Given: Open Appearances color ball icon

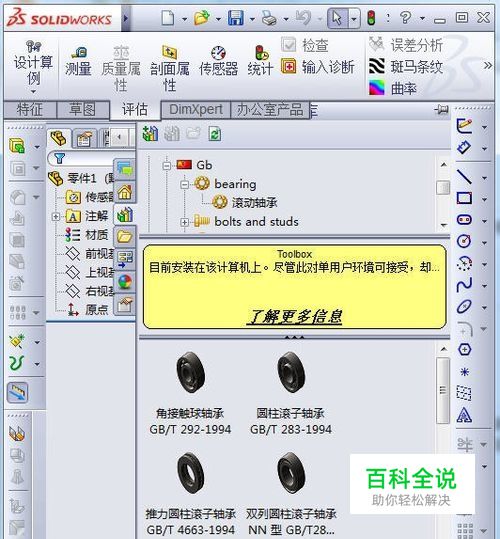Looking at the screenshot, I should [x=124, y=282].
